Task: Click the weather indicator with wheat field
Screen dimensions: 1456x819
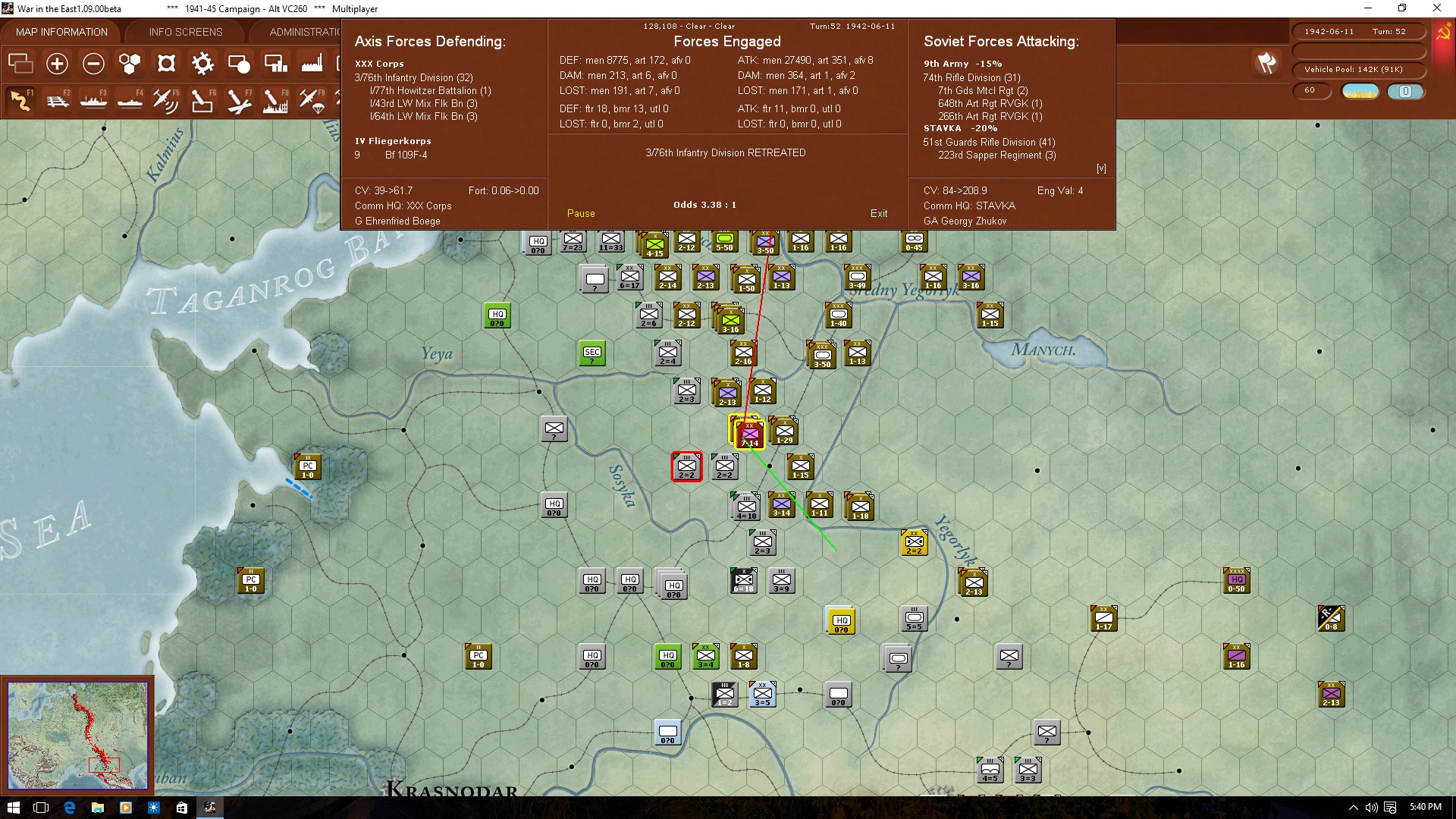Action: [x=1360, y=91]
